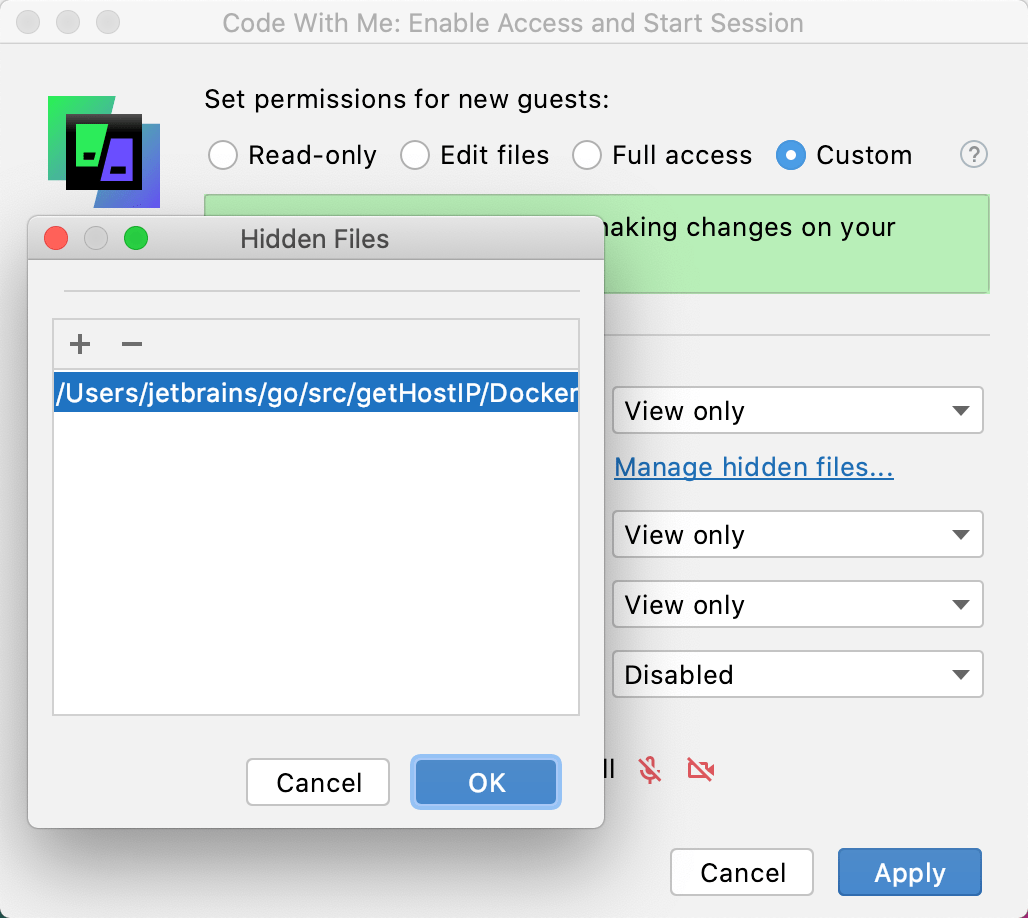Expand the middle View only dropdown

coord(797,534)
